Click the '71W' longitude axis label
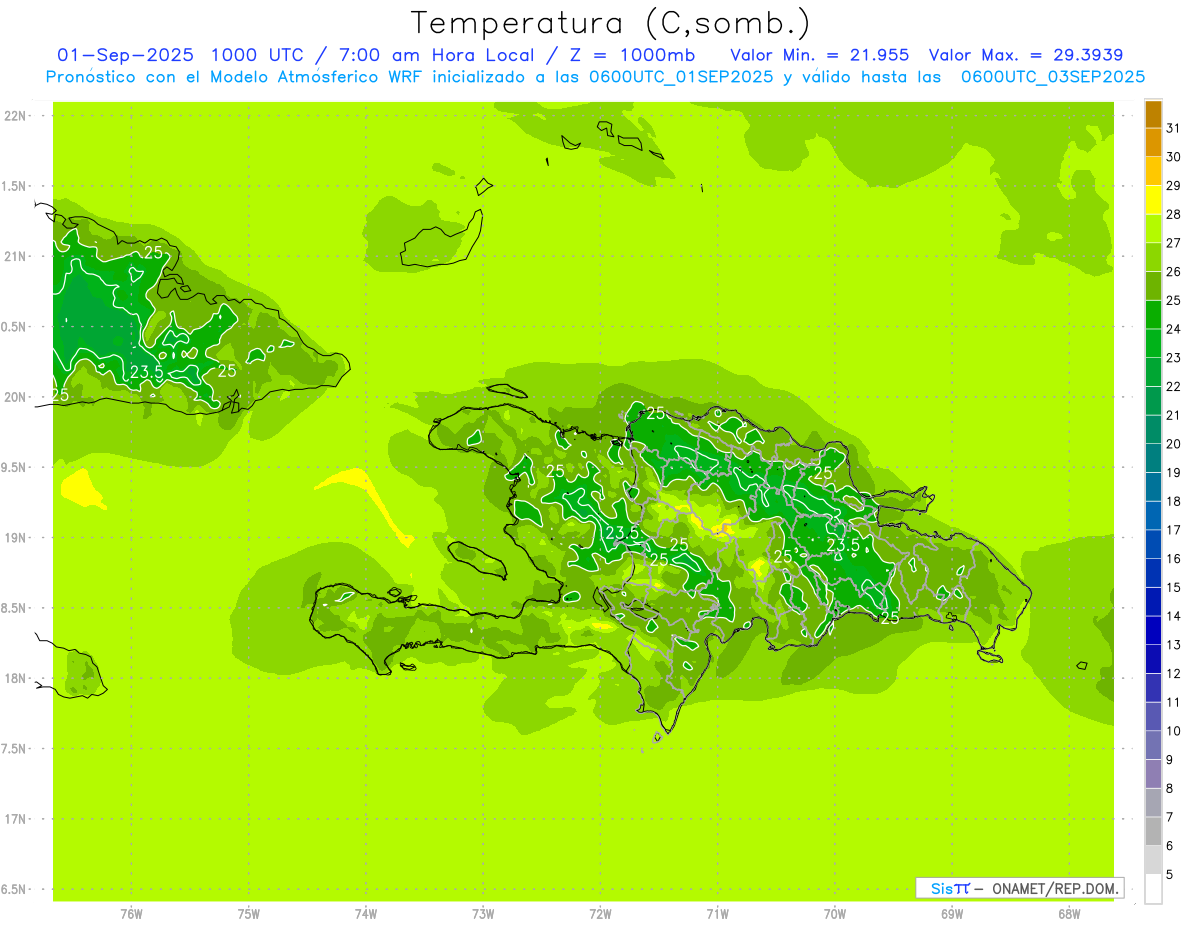Screen dimensions: 1200x927 [x=717, y=914]
